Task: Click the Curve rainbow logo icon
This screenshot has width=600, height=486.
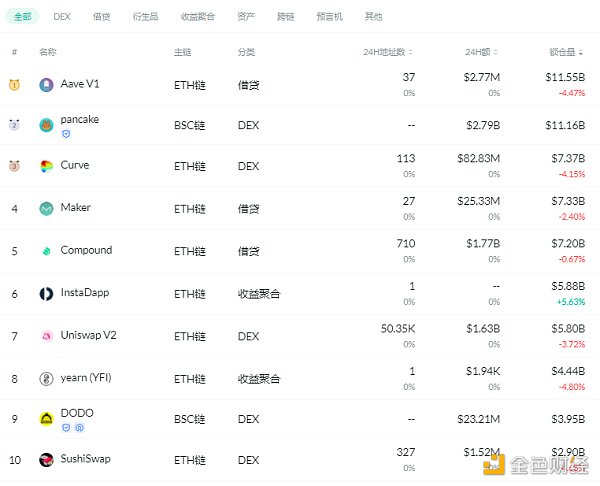Action: 46,166
